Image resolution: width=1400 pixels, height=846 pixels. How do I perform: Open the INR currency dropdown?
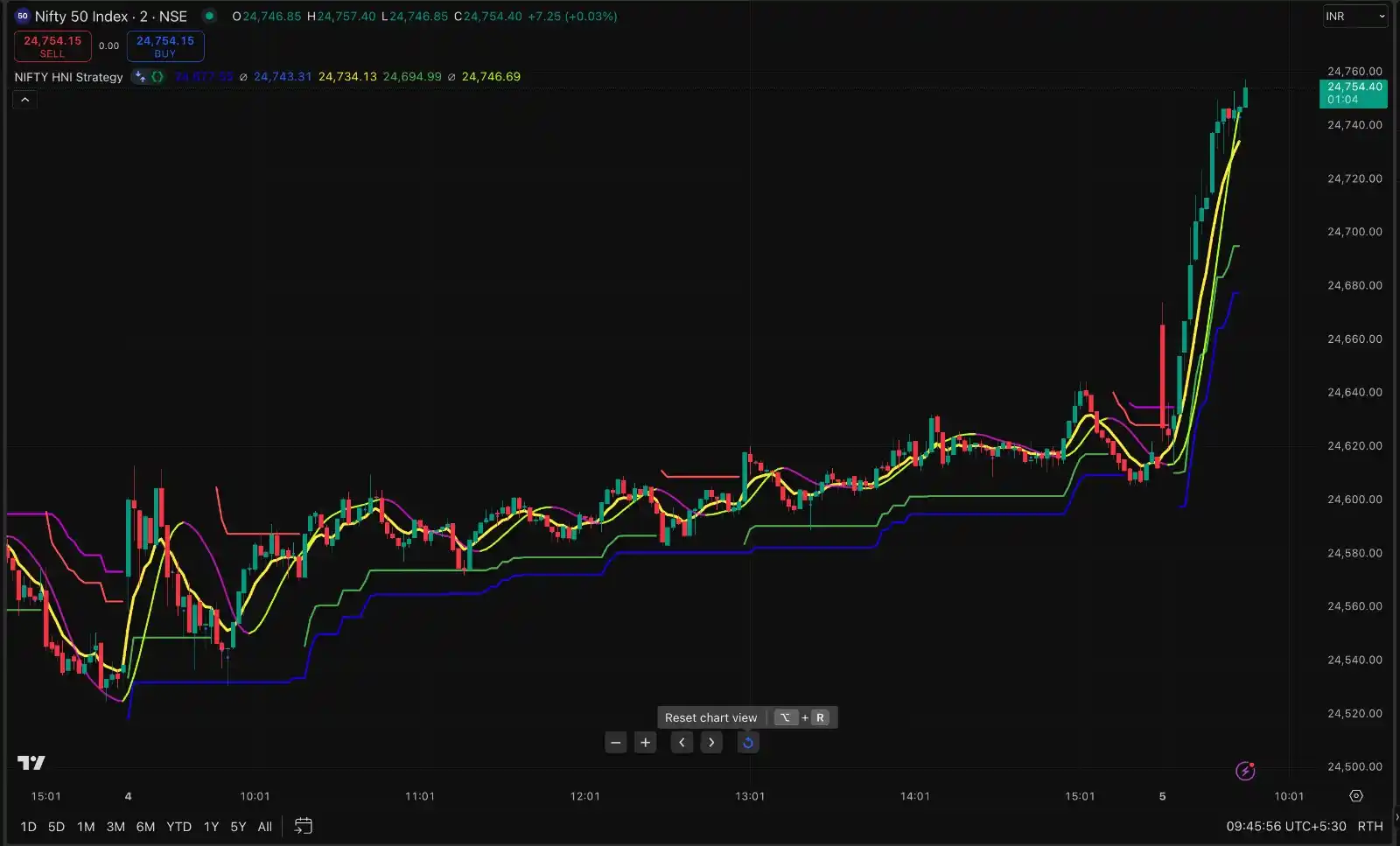tap(1354, 16)
